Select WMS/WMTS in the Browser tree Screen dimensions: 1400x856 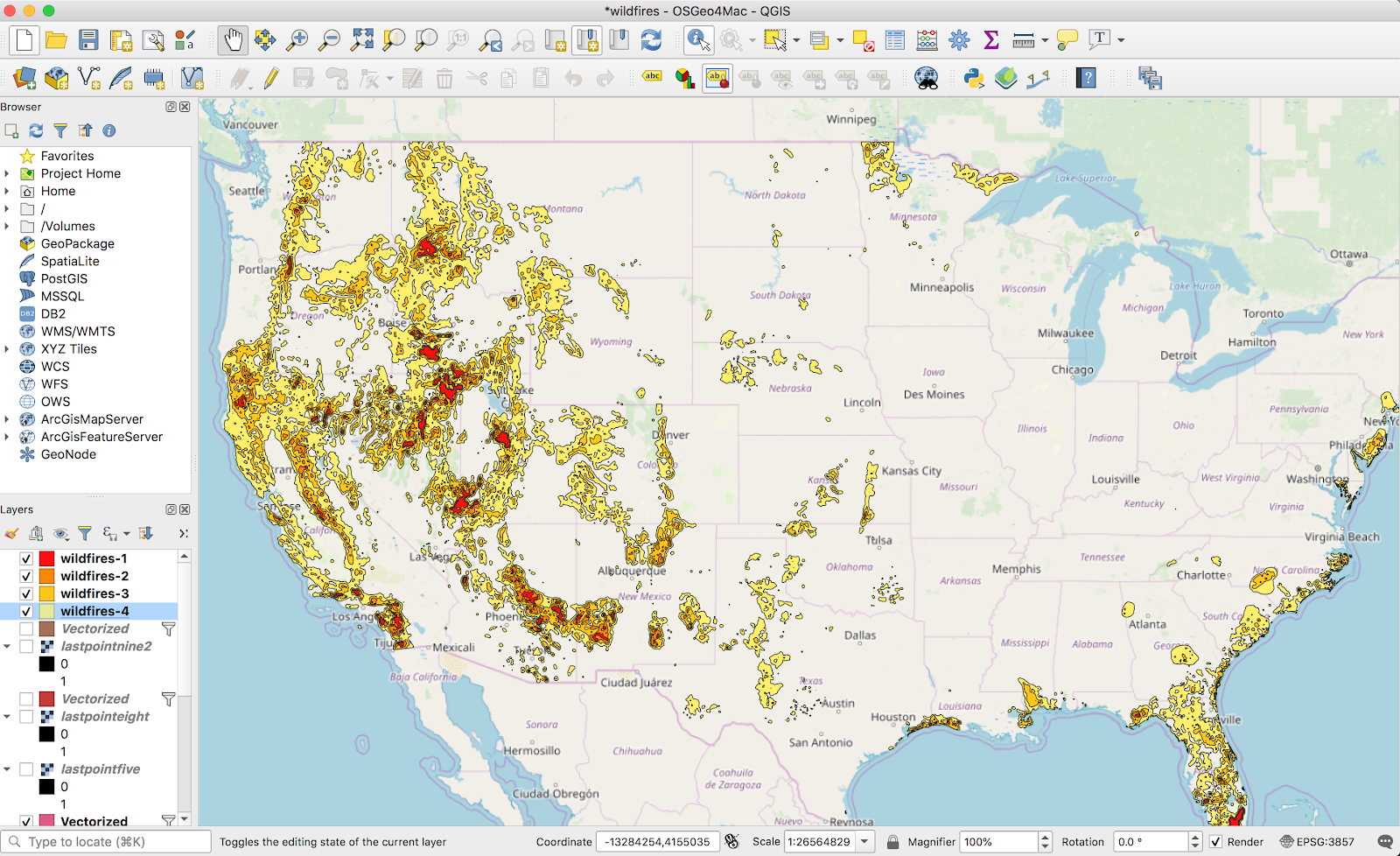(78, 331)
